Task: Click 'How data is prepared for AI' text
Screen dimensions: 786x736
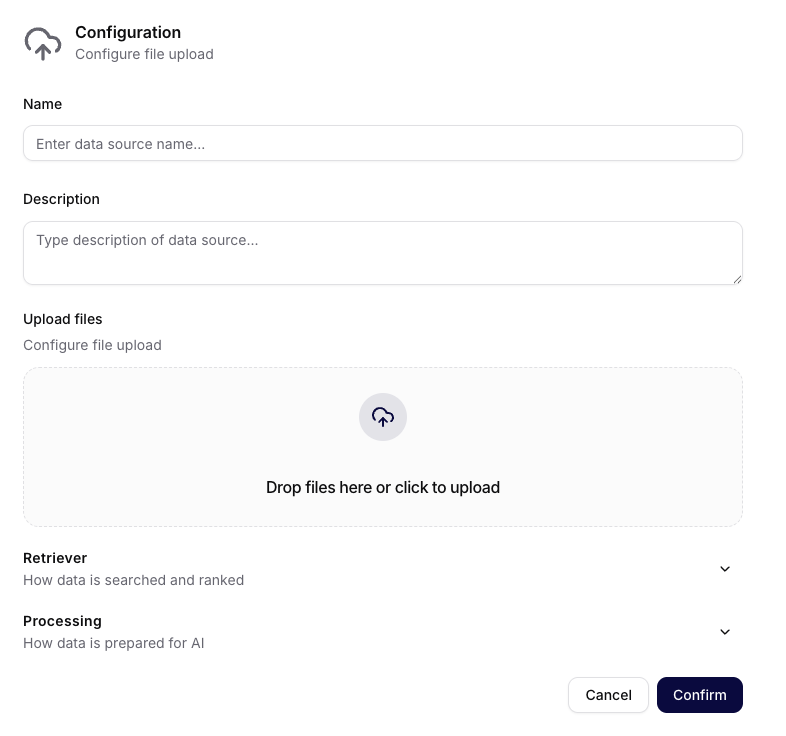Action: (113, 643)
